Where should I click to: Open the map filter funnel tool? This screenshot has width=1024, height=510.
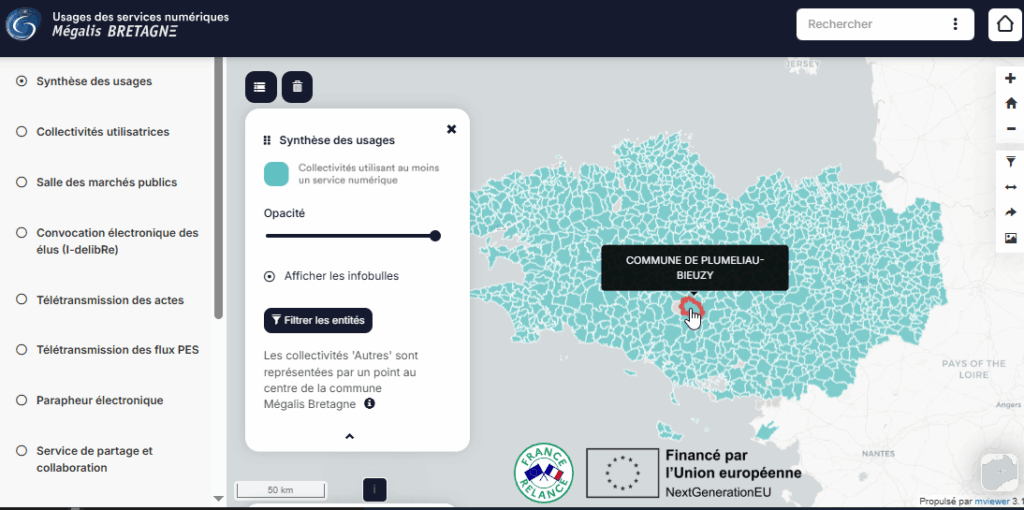click(1010, 162)
